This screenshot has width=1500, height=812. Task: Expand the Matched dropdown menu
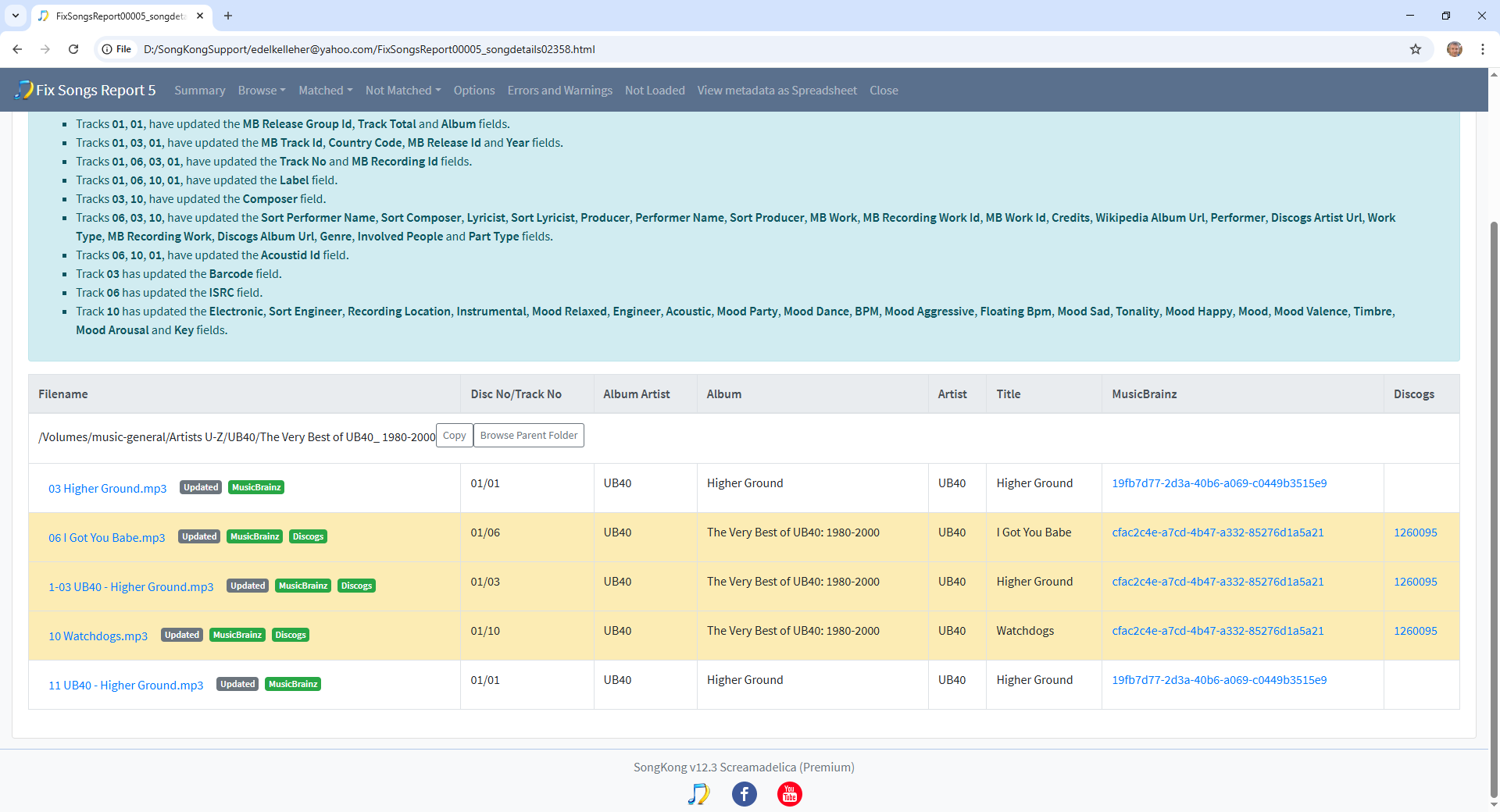point(325,91)
